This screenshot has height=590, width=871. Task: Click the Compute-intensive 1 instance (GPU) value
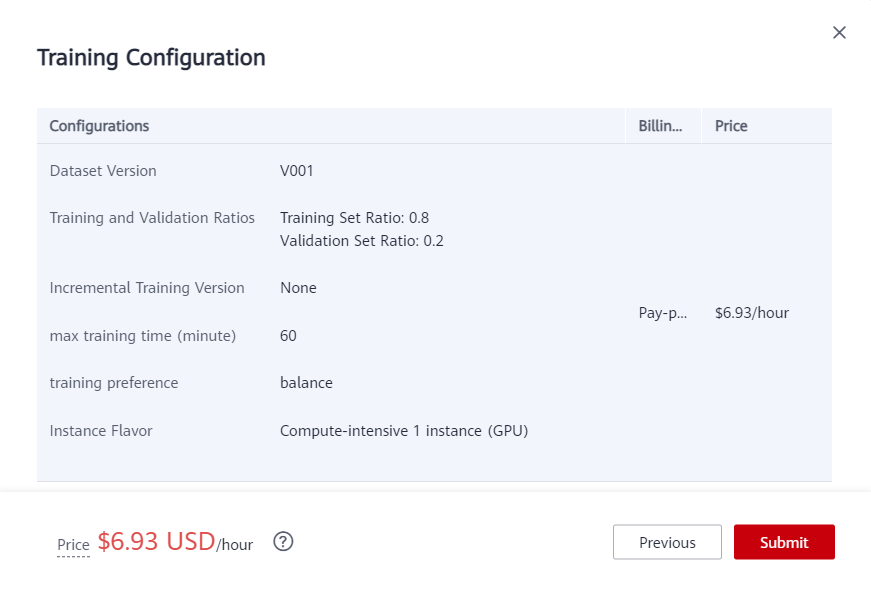(x=403, y=431)
